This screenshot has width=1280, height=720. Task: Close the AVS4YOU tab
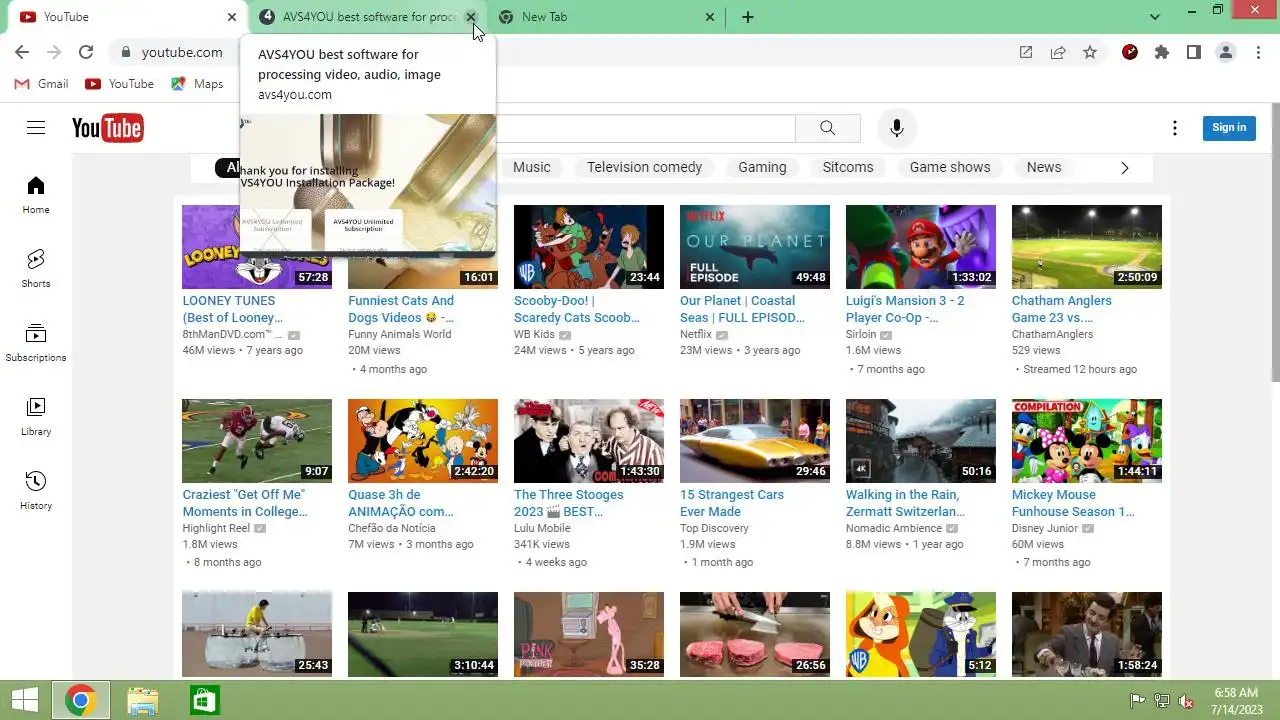[x=471, y=17]
